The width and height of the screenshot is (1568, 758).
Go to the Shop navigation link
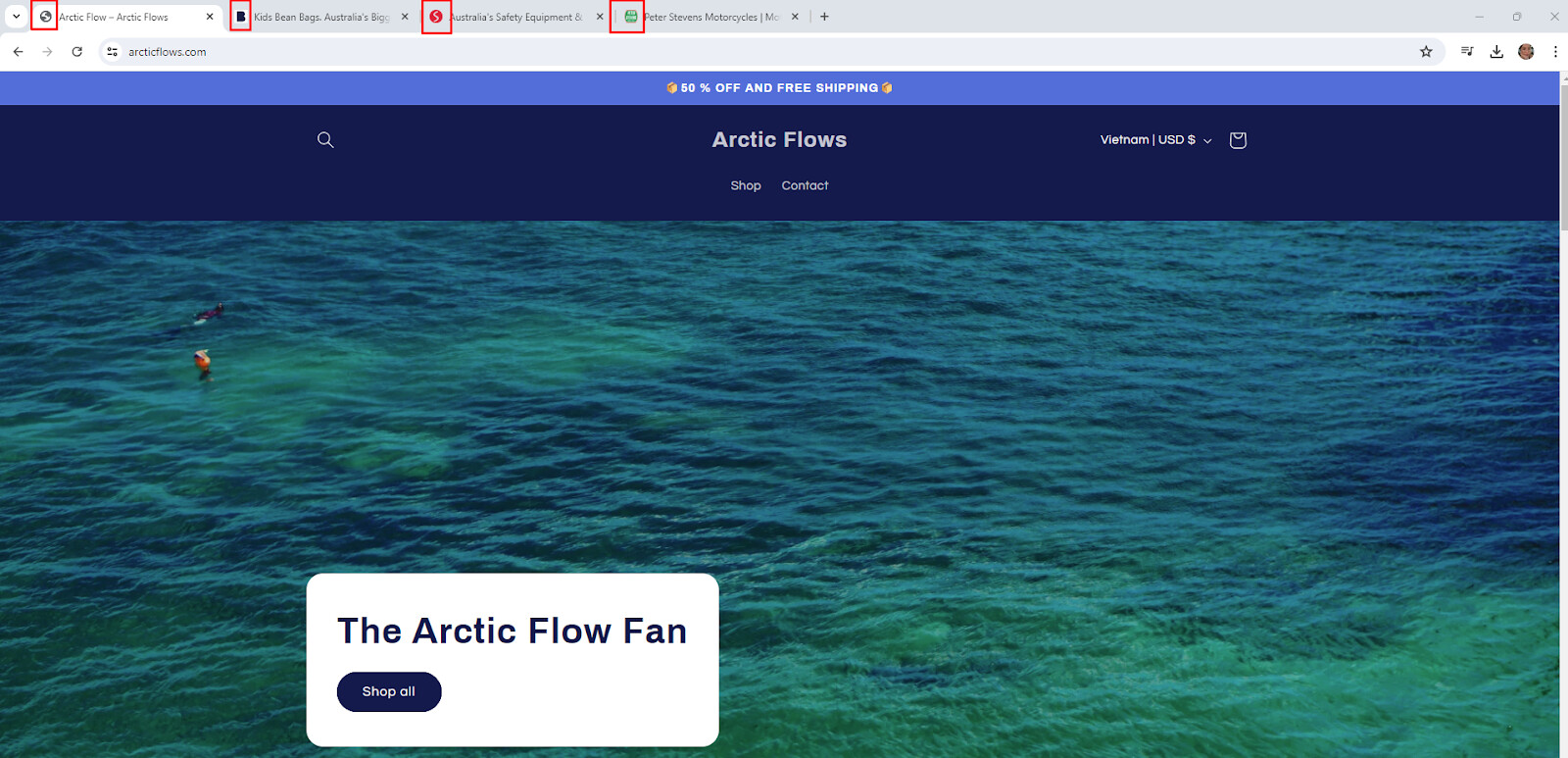tap(746, 185)
